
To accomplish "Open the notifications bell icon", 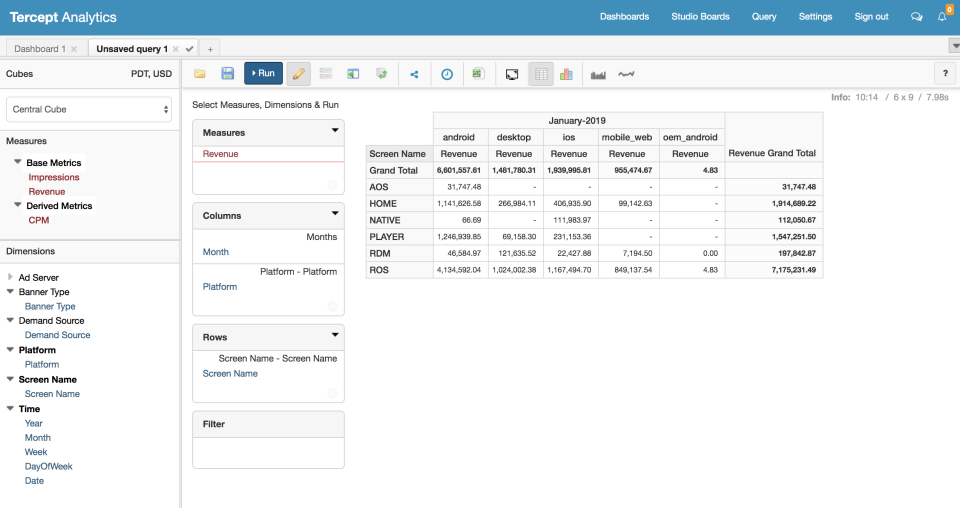I will click(942, 17).
